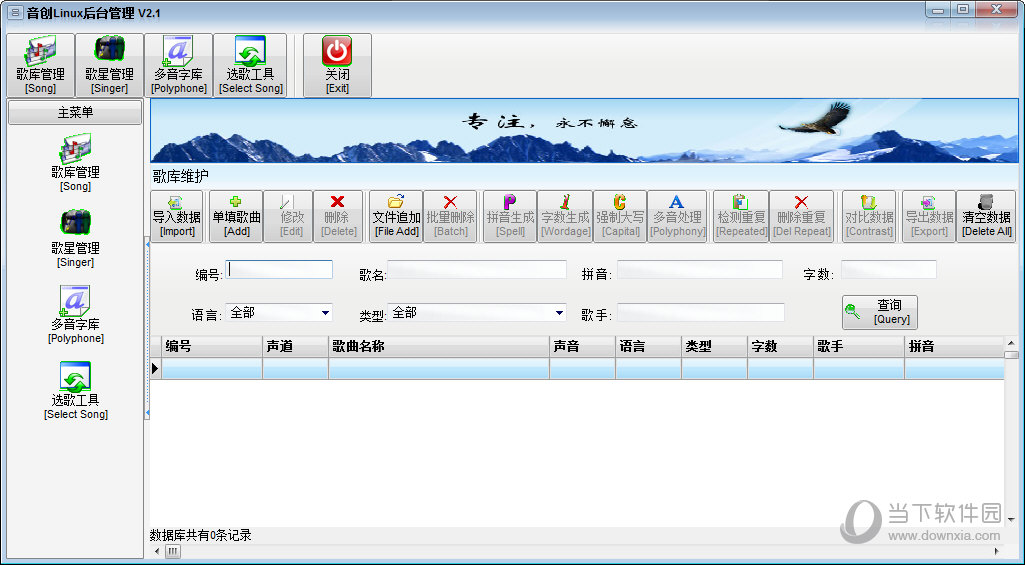This screenshot has width=1025, height=565.
Task: Open Singer management in left sidebar
Action: pos(75,239)
